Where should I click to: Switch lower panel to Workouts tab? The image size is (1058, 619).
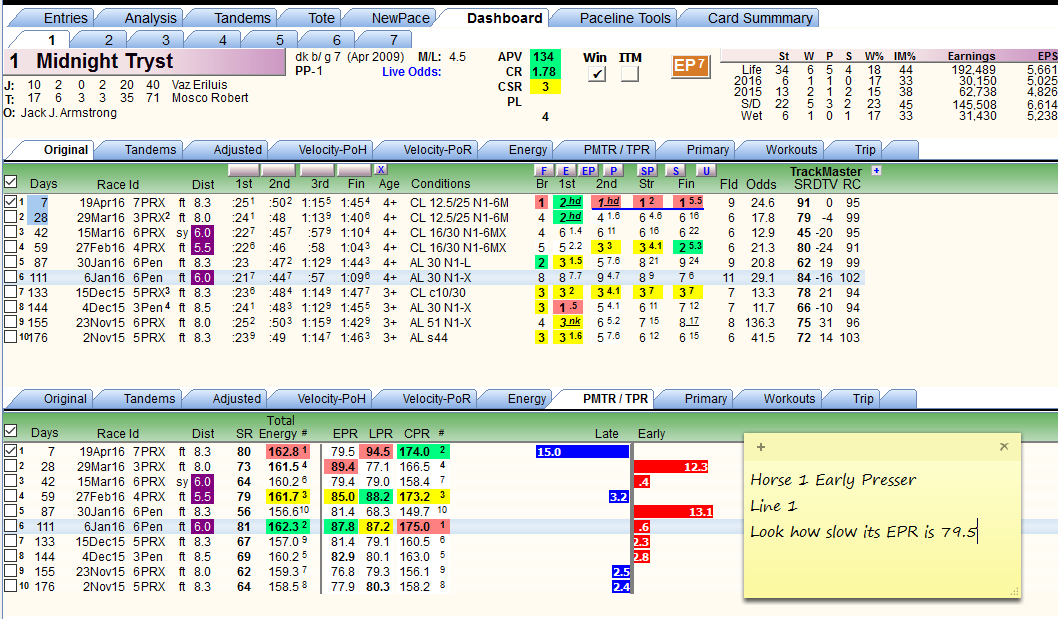point(789,399)
